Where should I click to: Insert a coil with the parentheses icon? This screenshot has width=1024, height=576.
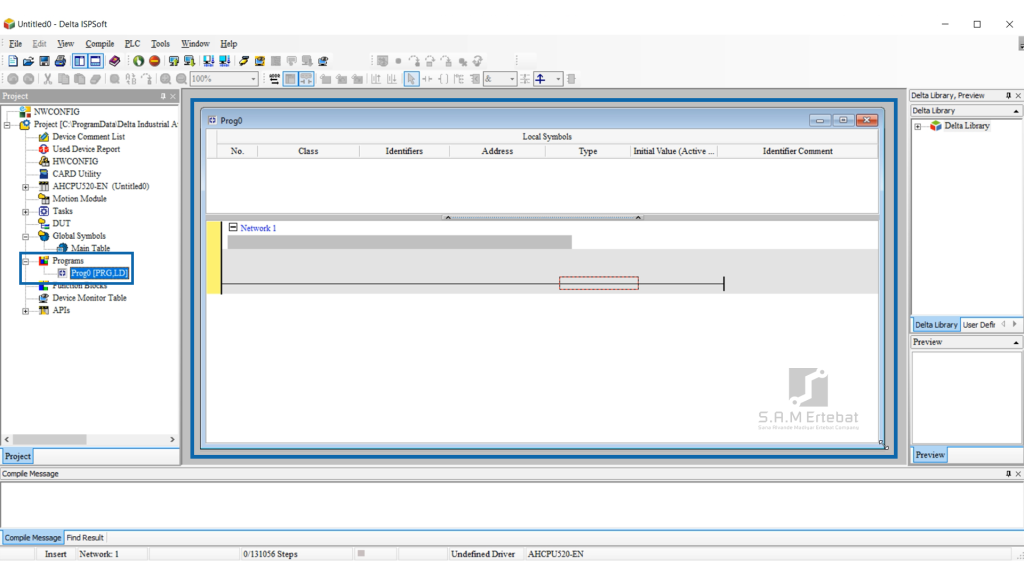[x=443, y=79]
